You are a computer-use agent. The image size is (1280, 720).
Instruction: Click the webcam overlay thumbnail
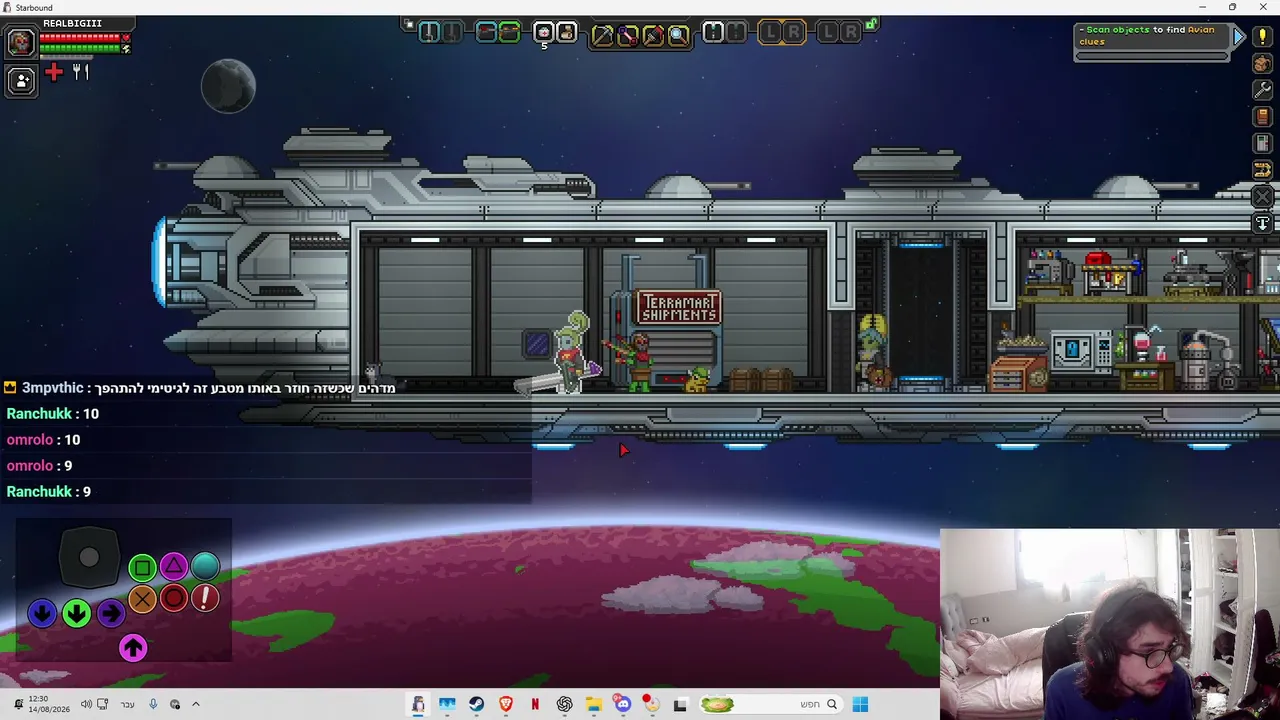[1110, 624]
